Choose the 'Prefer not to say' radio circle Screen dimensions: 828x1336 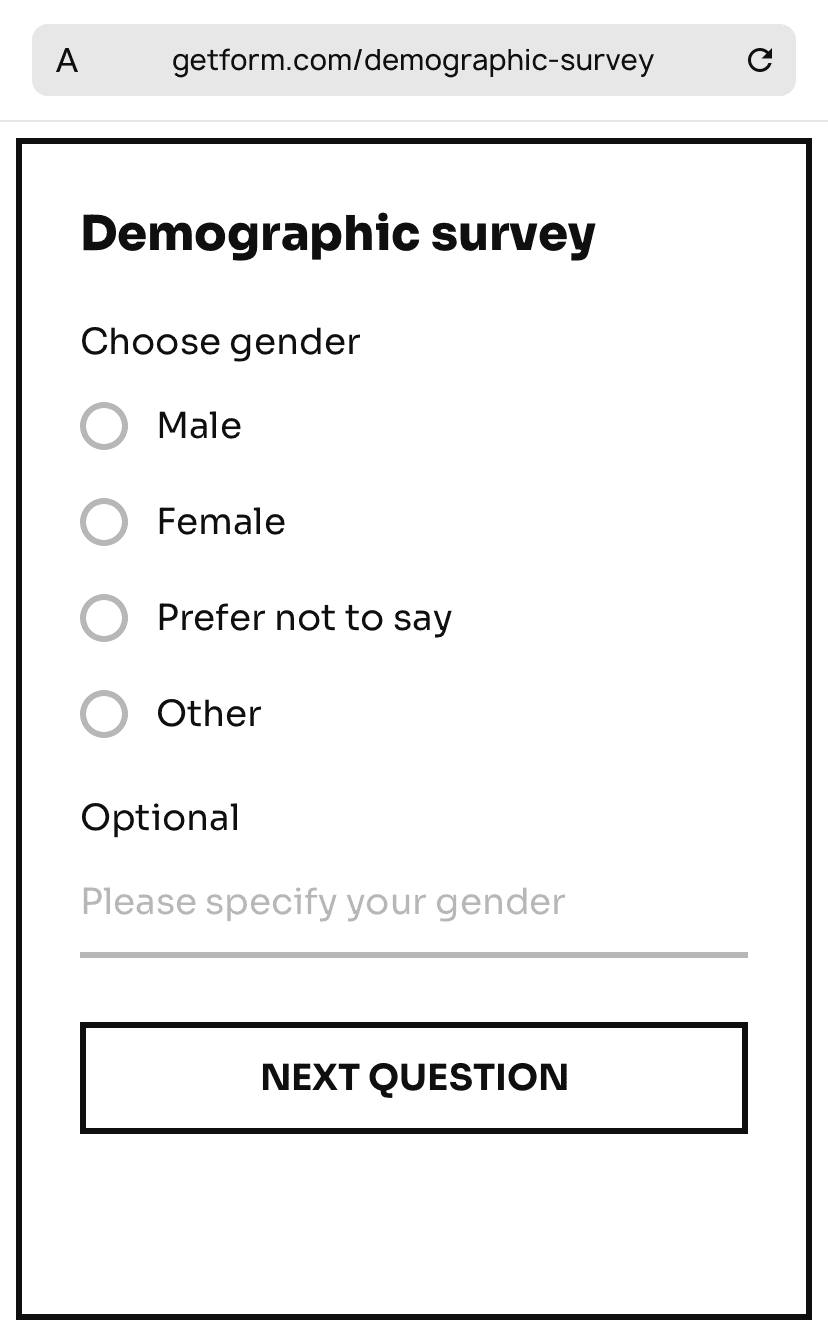(x=104, y=618)
